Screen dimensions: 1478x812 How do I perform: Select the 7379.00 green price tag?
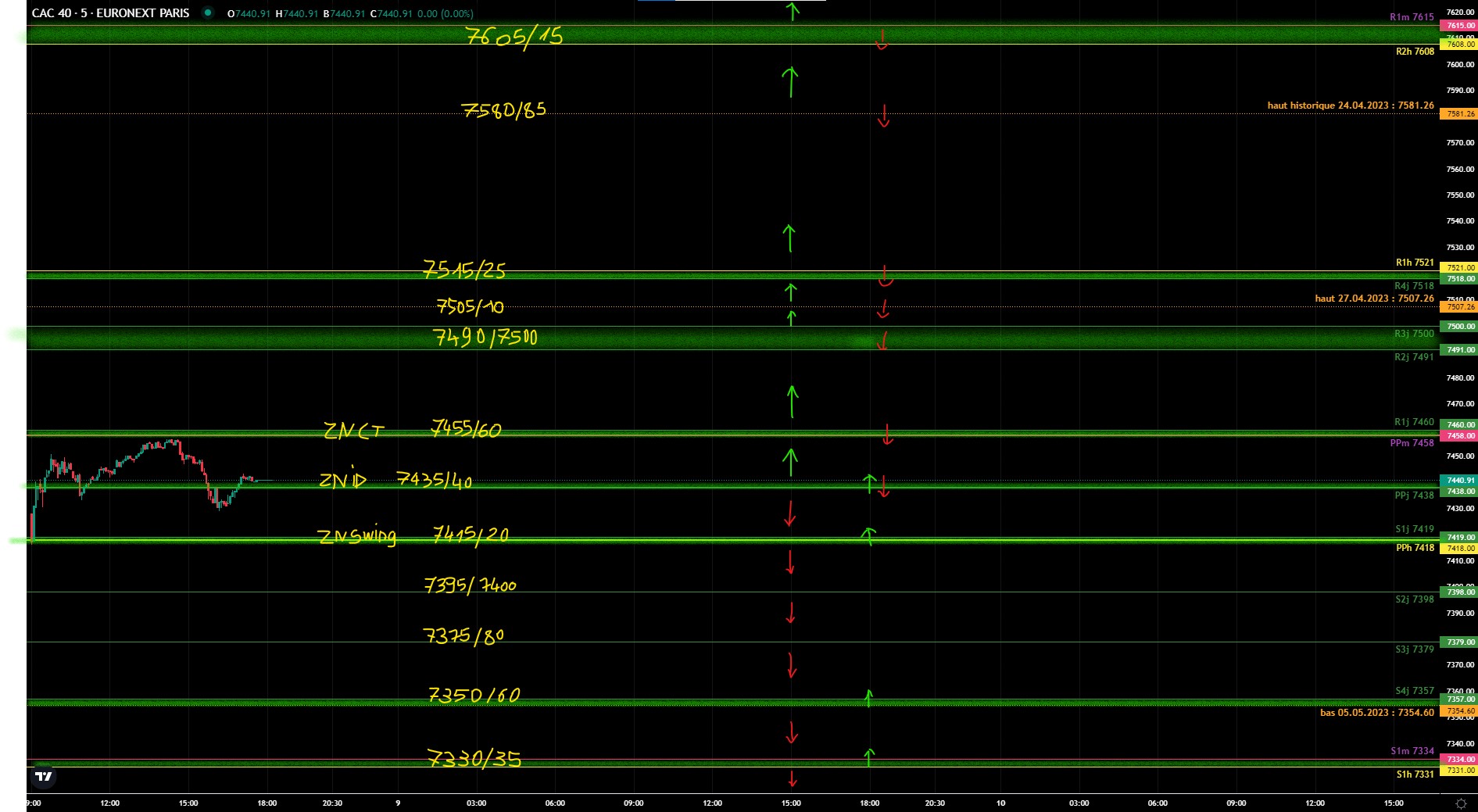click(x=1458, y=642)
